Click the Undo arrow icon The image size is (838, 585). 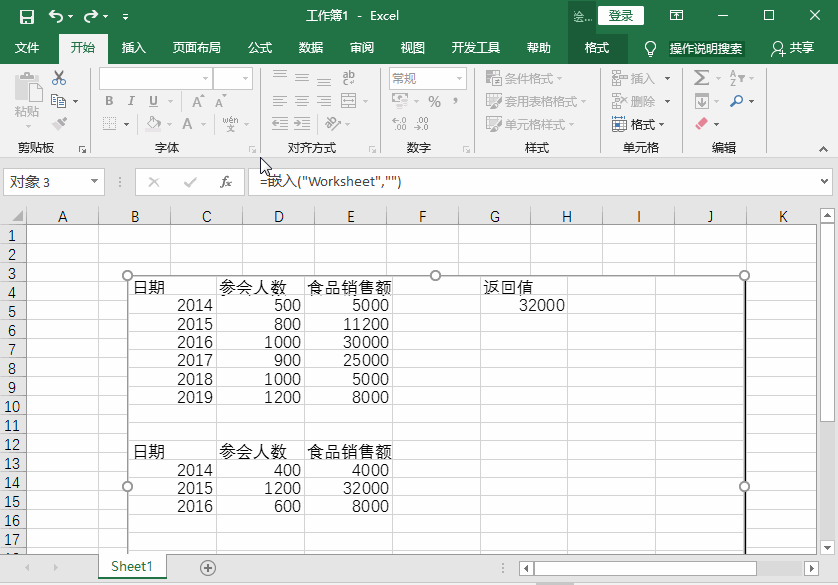pos(56,16)
